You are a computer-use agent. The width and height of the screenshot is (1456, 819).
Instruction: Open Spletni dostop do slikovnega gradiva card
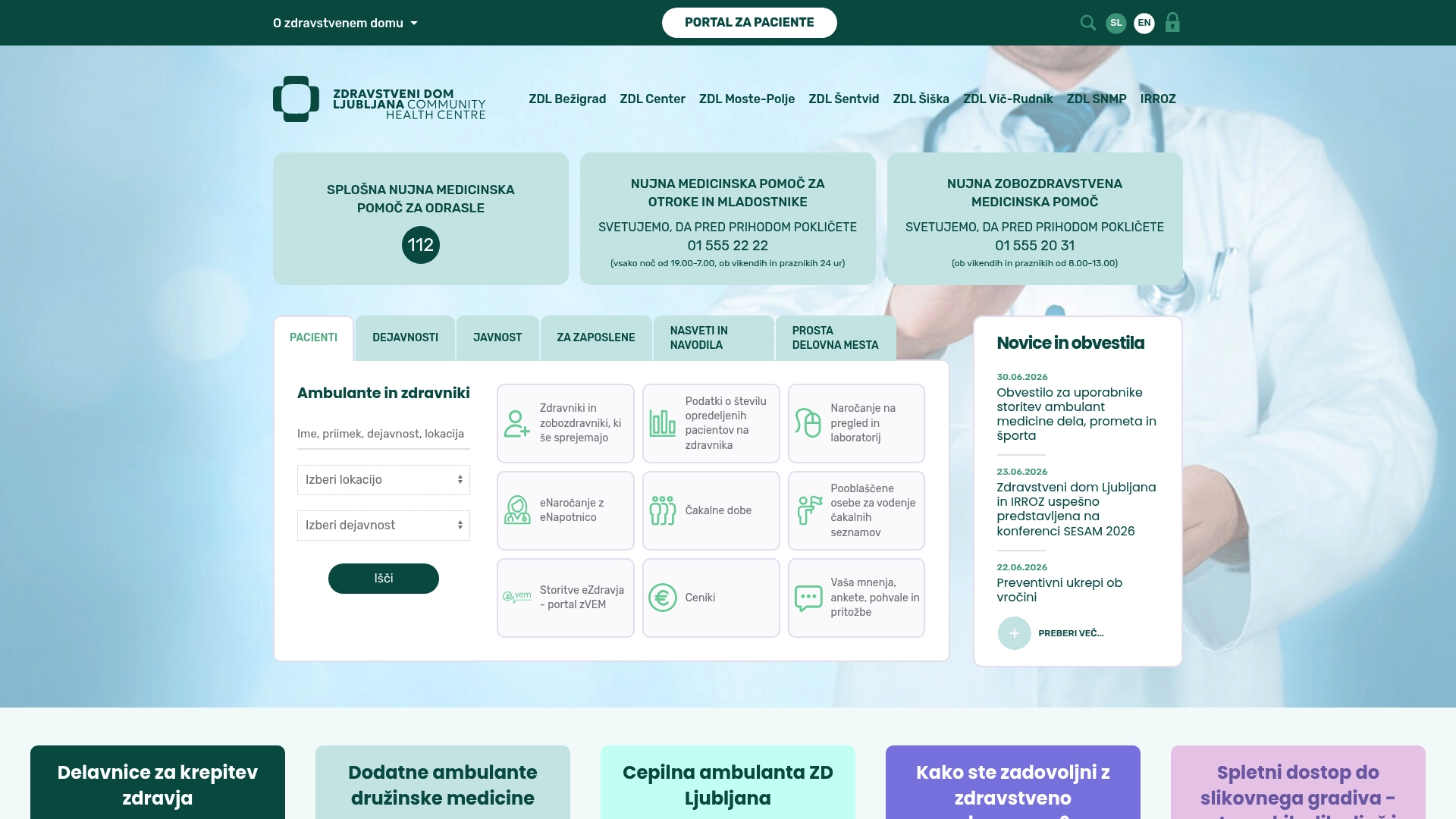click(1298, 782)
